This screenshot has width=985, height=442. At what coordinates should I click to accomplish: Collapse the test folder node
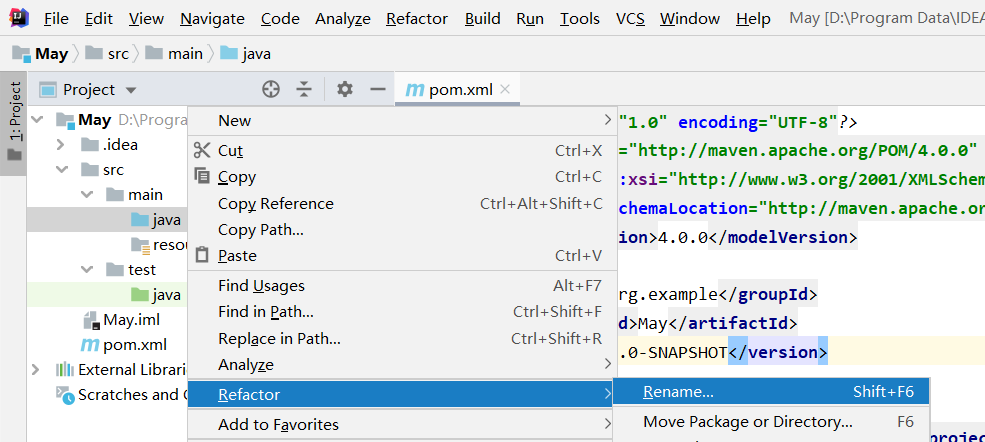click(x=86, y=270)
